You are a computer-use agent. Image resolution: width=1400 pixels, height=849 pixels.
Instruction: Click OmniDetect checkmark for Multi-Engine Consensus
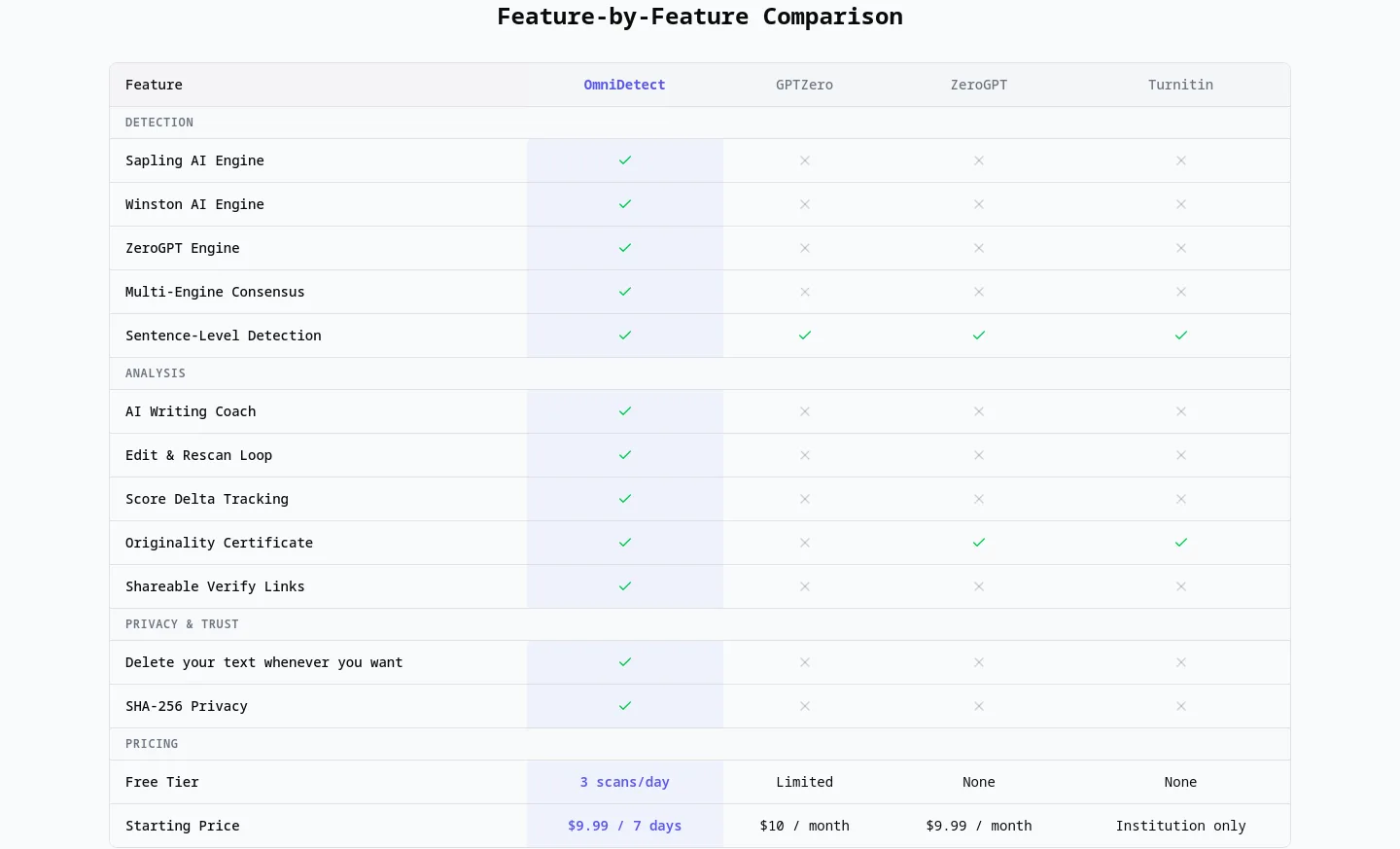click(625, 292)
